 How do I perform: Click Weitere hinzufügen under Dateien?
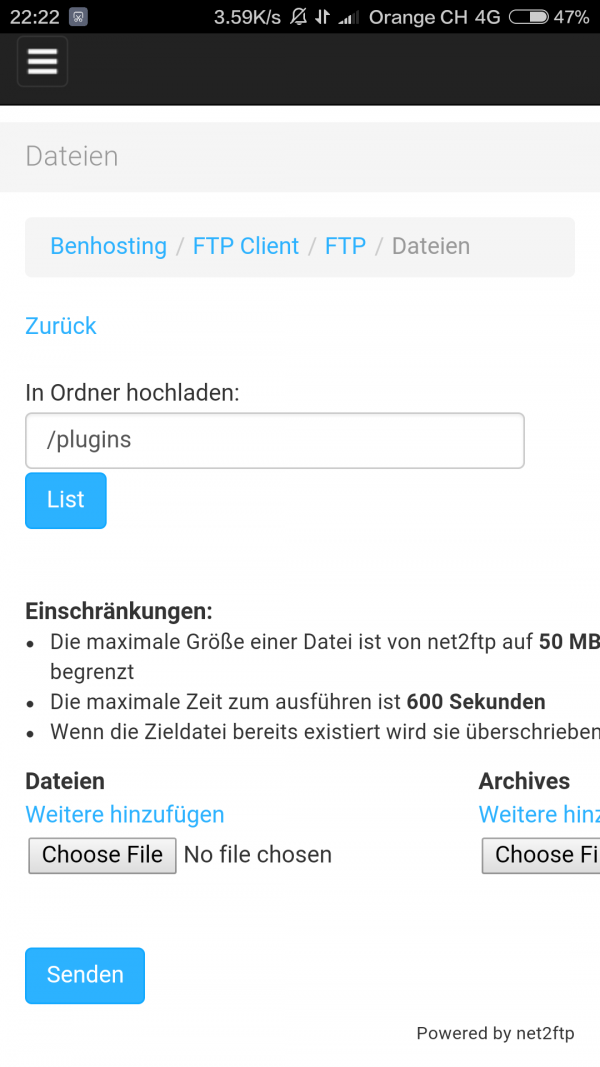[x=124, y=814]
